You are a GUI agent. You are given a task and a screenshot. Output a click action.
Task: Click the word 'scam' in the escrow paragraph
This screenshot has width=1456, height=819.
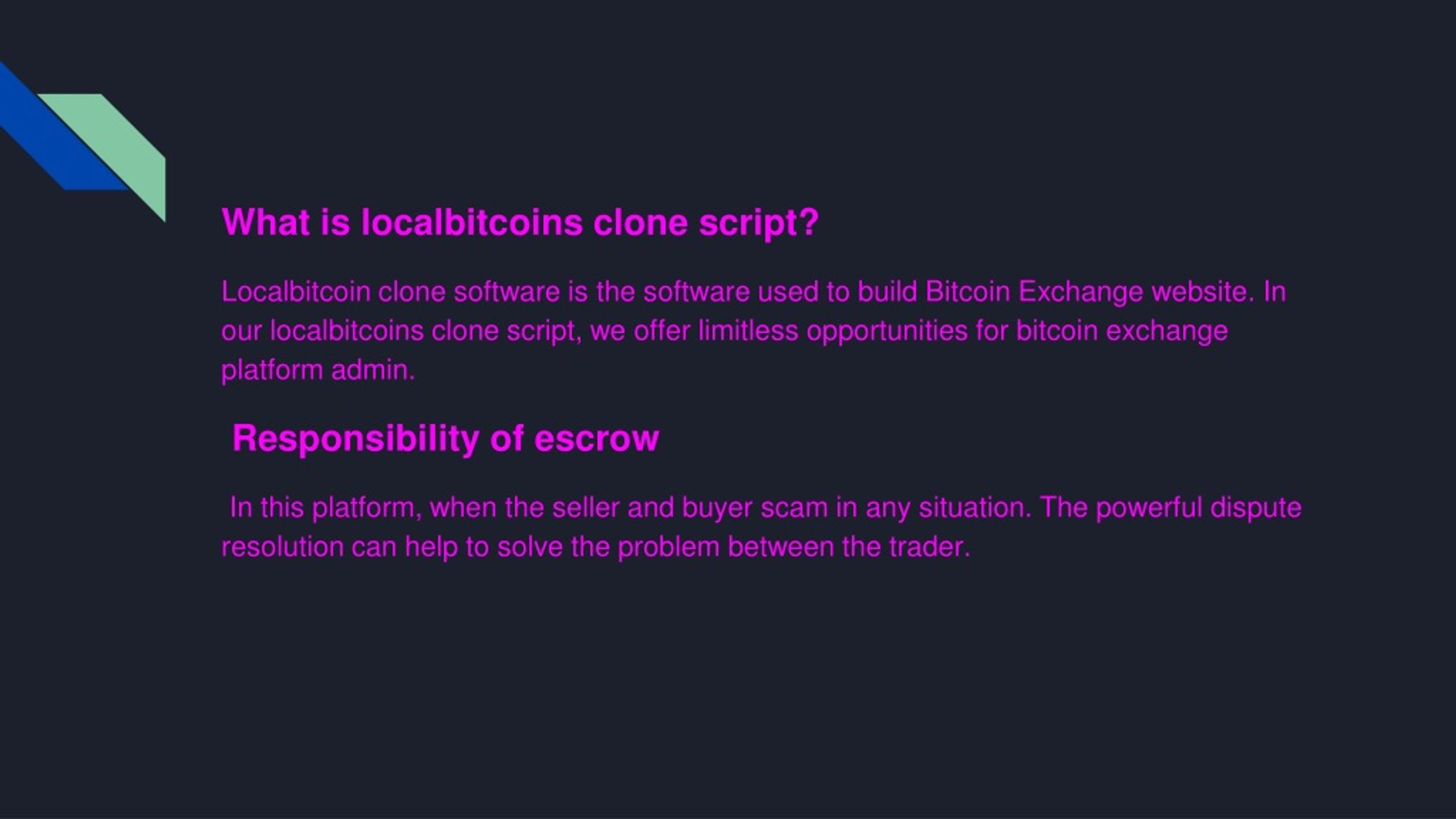[x=794, y=508]
